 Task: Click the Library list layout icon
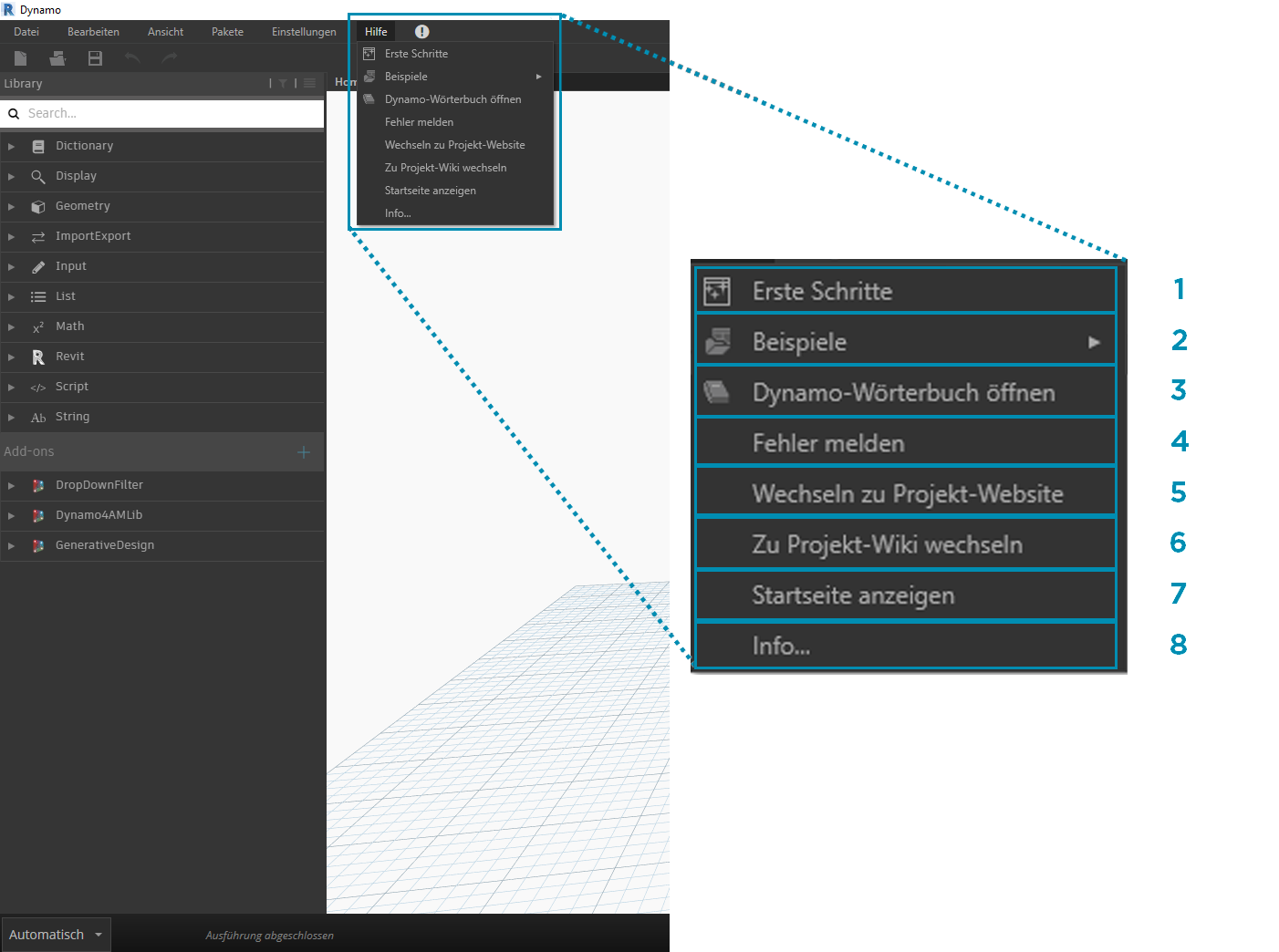(x=309, y=83)
